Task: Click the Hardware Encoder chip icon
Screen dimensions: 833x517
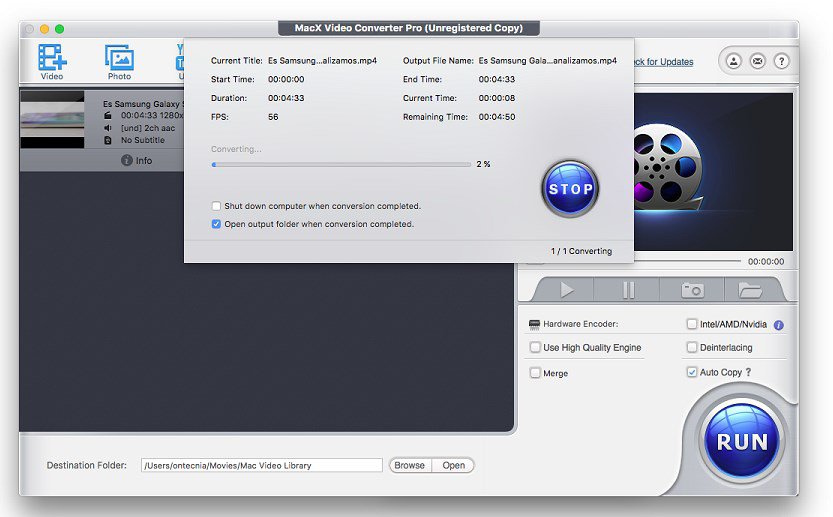Action: pos(534,324)
